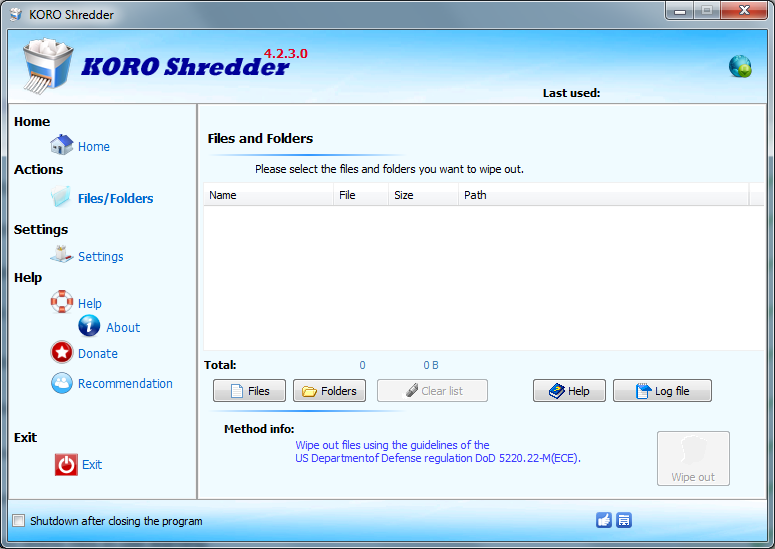Click the Files/Folders sheet icon

61,196
